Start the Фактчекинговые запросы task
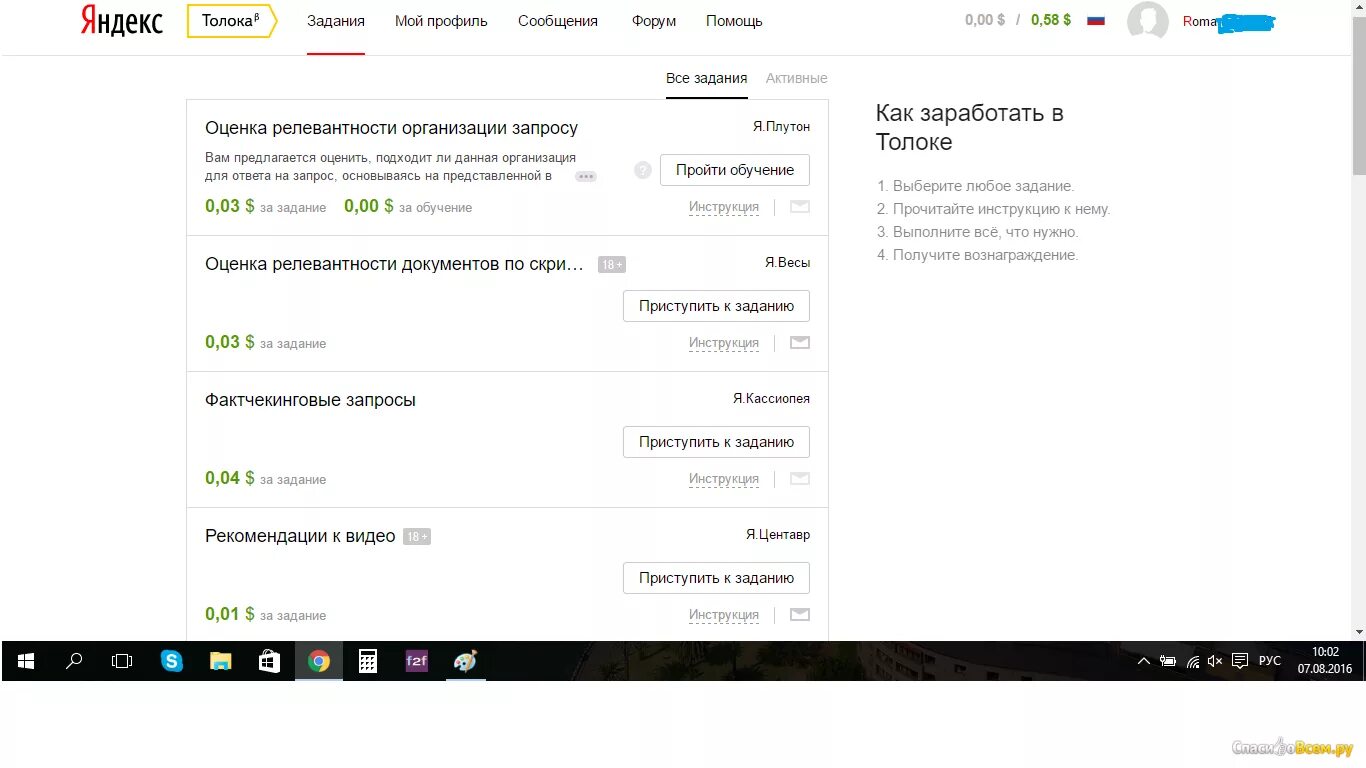Image resolution: width=1366 pixels, height=768 pixels. (717, 442)
